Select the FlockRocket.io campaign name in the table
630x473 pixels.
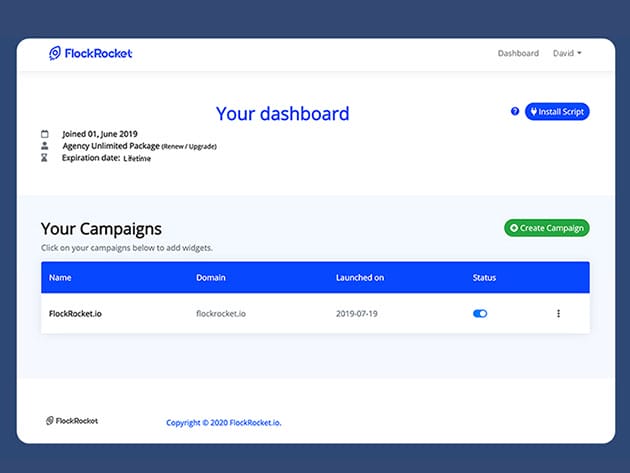point(75,313)
